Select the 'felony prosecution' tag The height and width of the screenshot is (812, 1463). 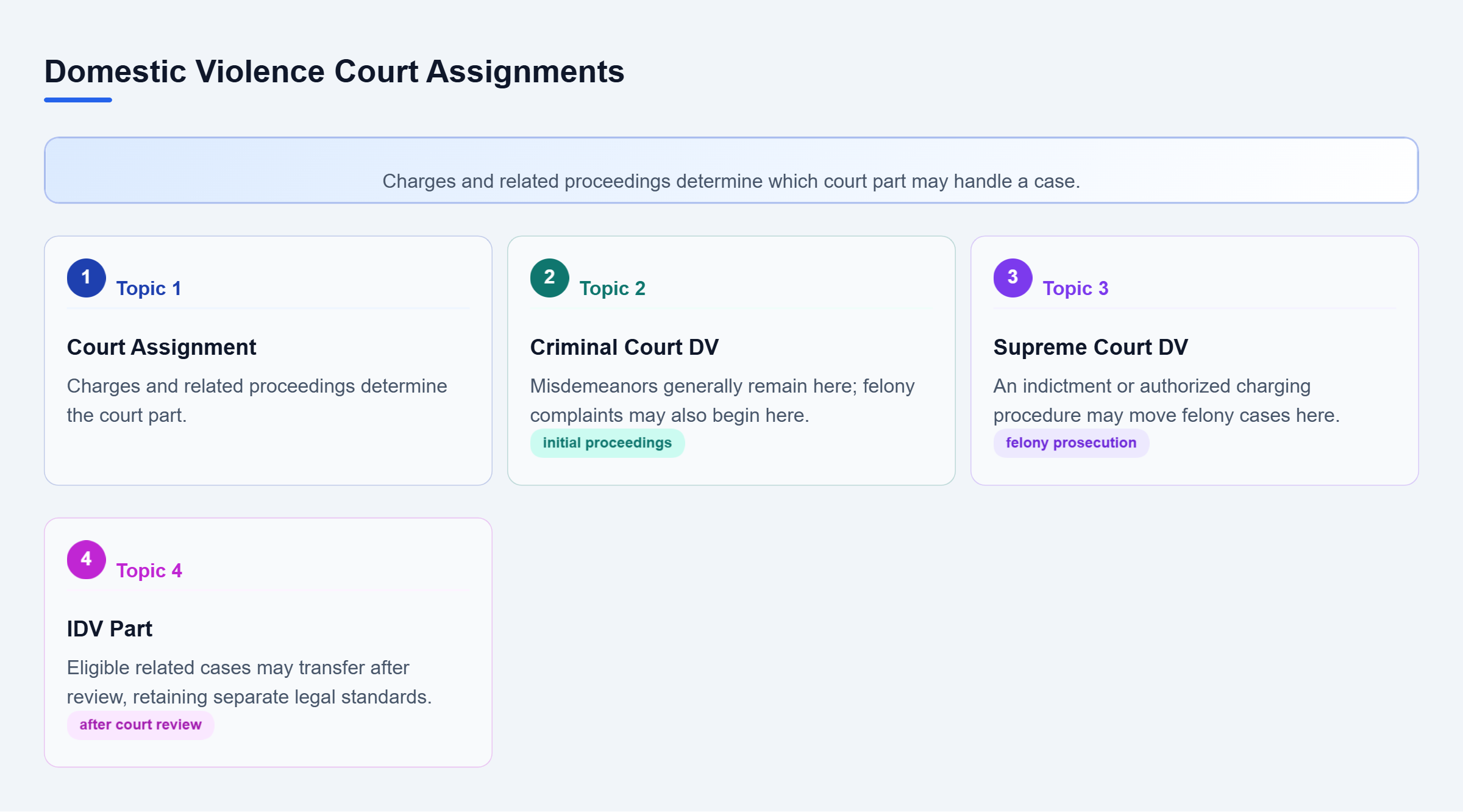pos(1071,443)
